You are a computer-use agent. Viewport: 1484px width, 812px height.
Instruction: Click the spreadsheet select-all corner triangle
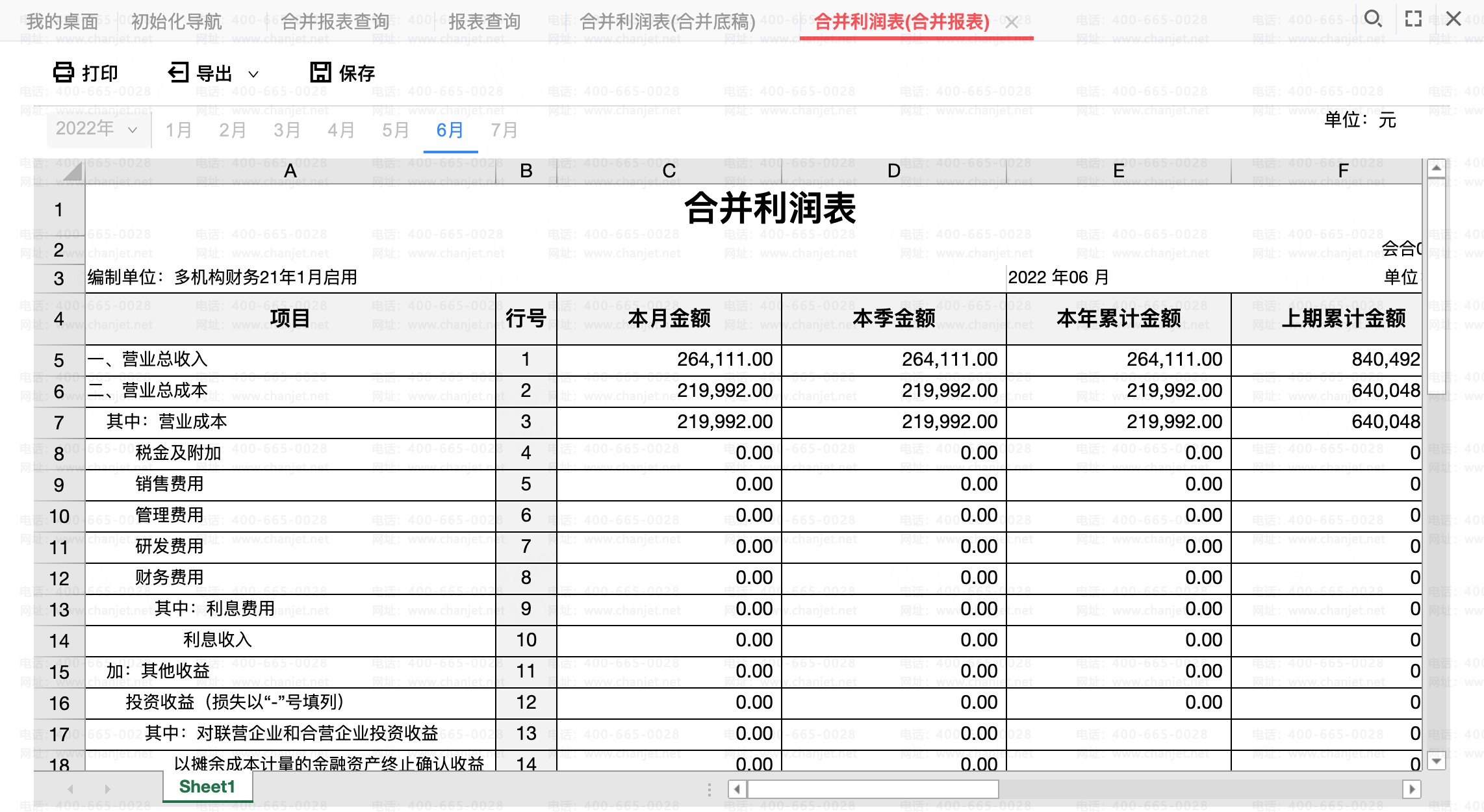coord(72,171)
